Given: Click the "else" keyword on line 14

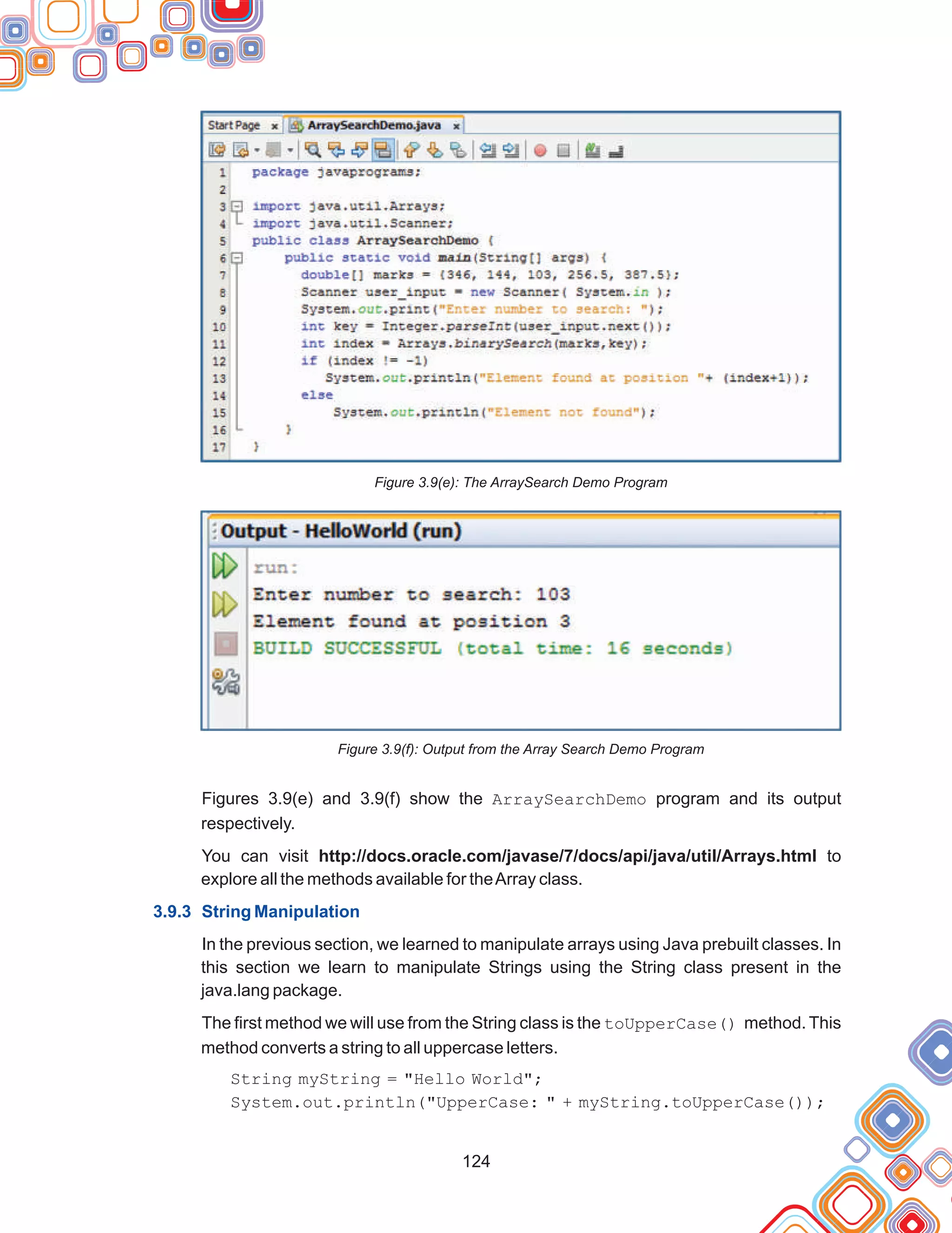Looking at the screenshot, I should click(x=317, y=395).
